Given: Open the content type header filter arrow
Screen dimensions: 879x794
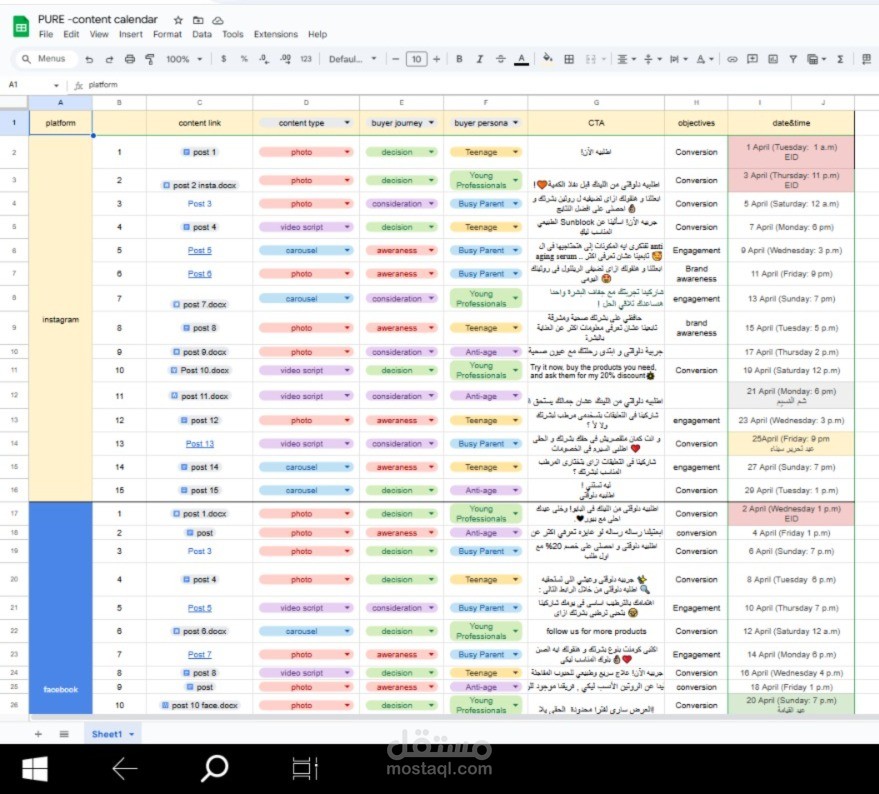Looking at the screenshot, I should [x=347, y=123].
